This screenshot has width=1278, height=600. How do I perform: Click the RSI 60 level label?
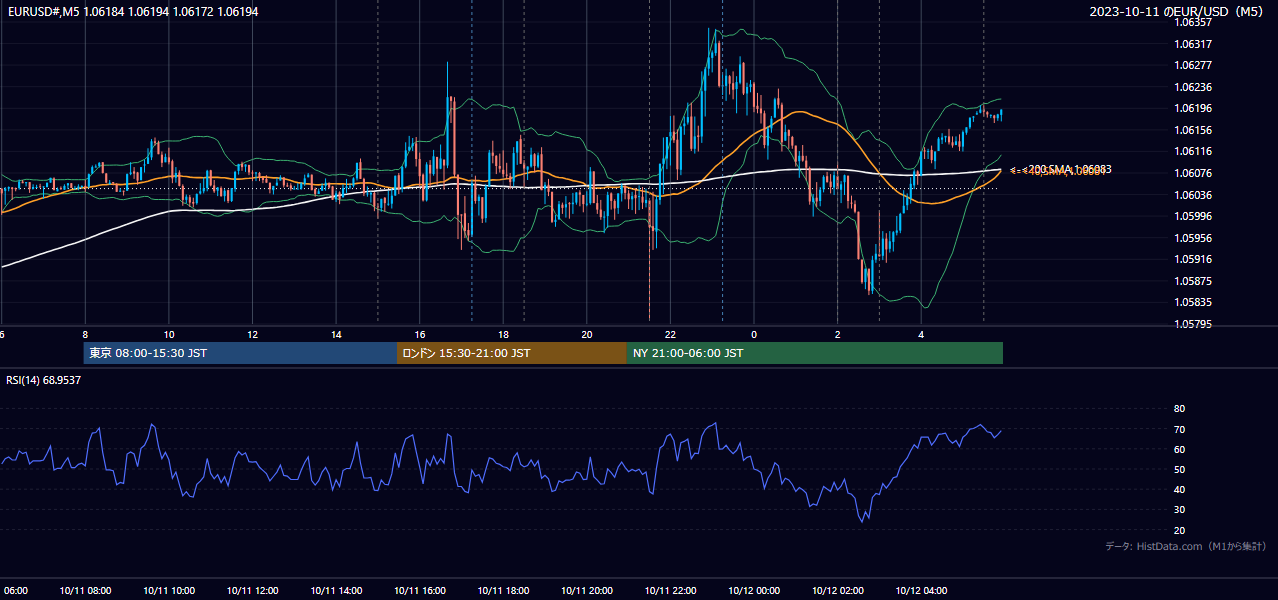1179,449
